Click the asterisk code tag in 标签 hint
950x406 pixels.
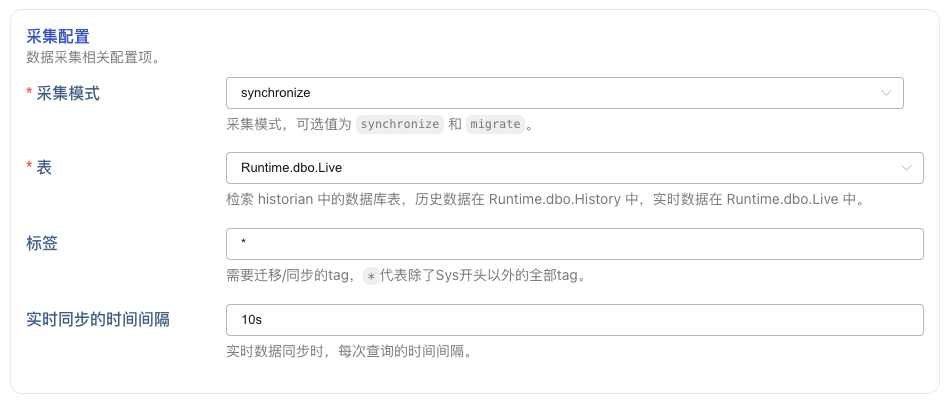370,276
